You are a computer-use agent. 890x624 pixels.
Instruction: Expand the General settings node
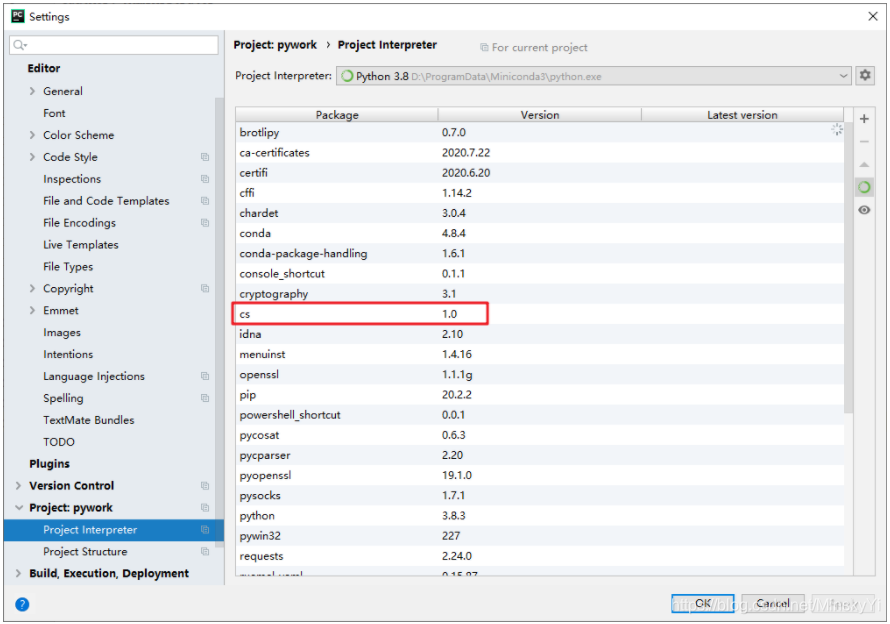32,91
